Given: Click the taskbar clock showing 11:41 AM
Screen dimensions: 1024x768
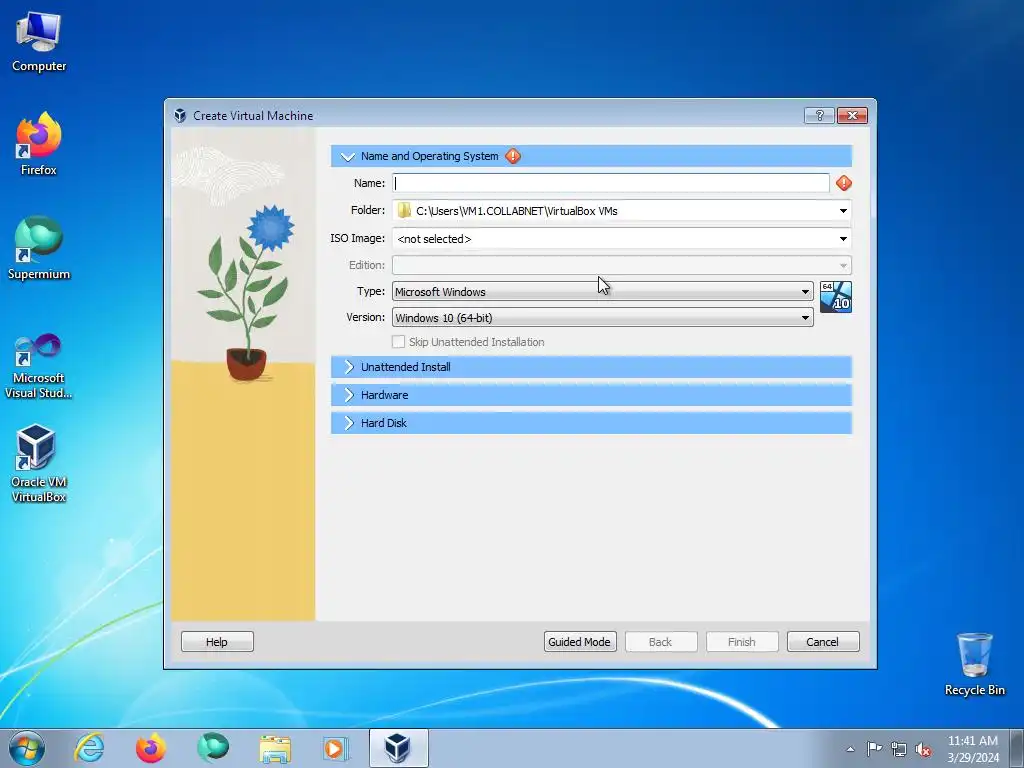Looking at the screenshot, I should [973, 749].
